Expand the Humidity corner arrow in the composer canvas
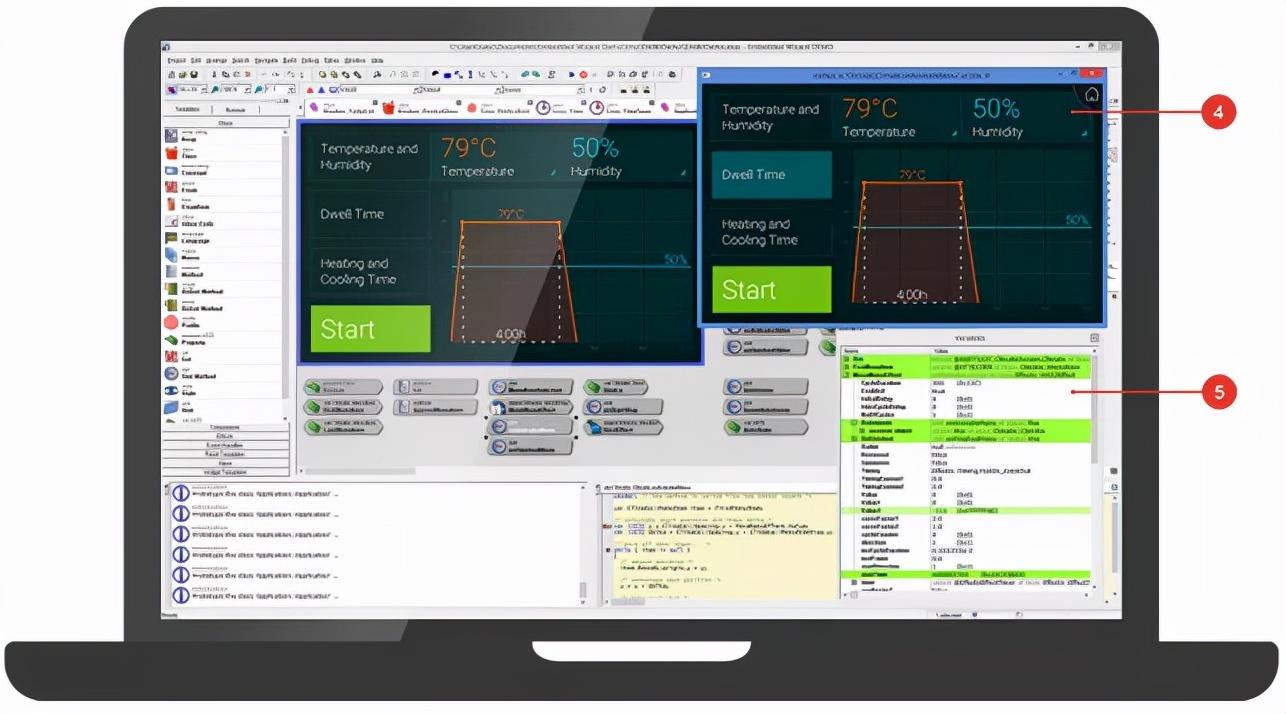Viewport: 1286px width, 714px height. (683, 173)
